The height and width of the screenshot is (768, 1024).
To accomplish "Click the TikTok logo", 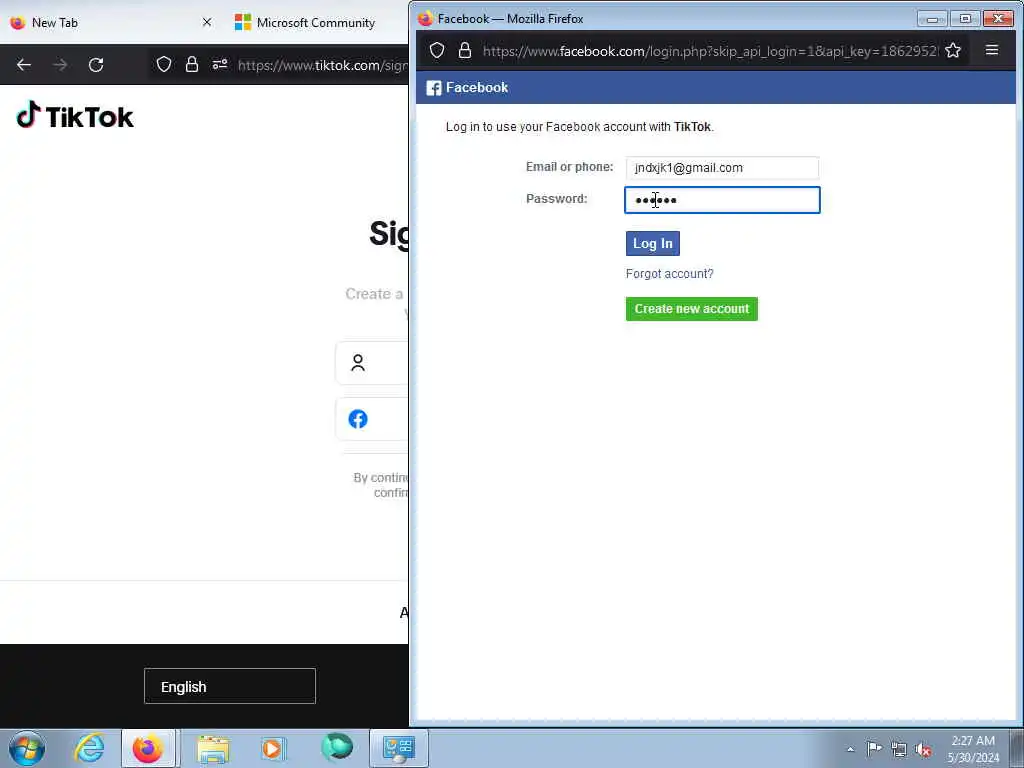I will pyautogui.click(x=75, y=116).
